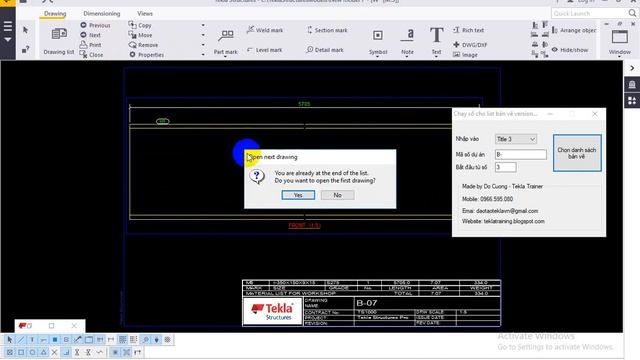This screenshot has height=360, width=640.
Task: Focus the Bat dau tu so field
Action: [505, 167]
